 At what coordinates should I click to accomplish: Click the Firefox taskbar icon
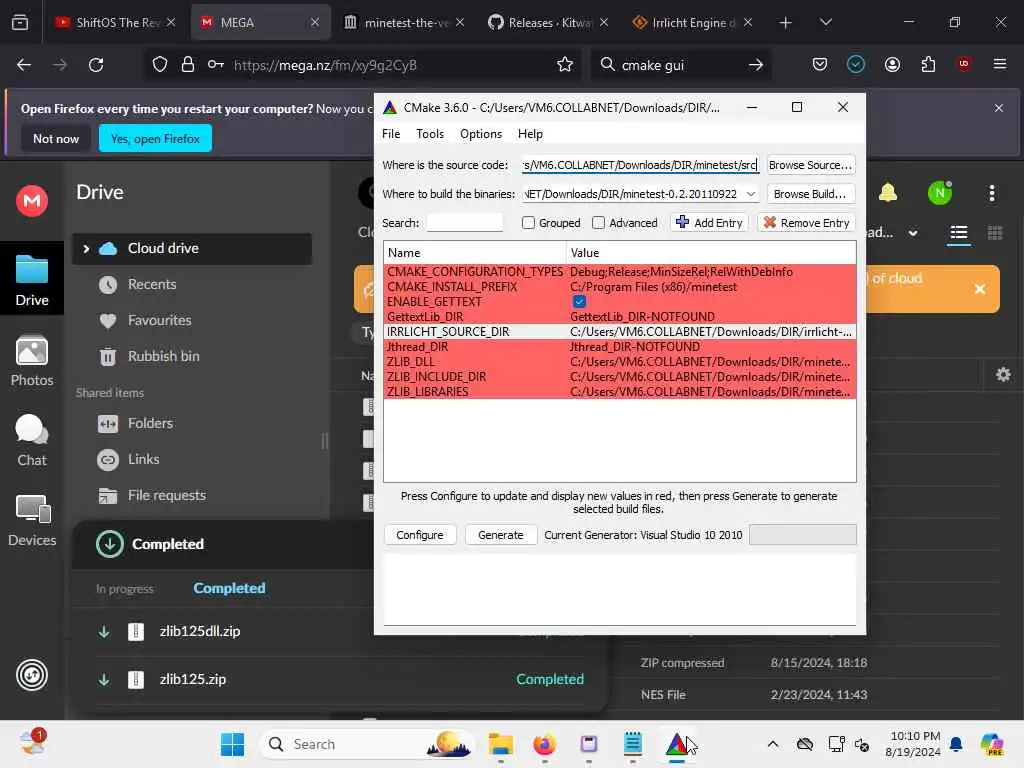[545, 744]
